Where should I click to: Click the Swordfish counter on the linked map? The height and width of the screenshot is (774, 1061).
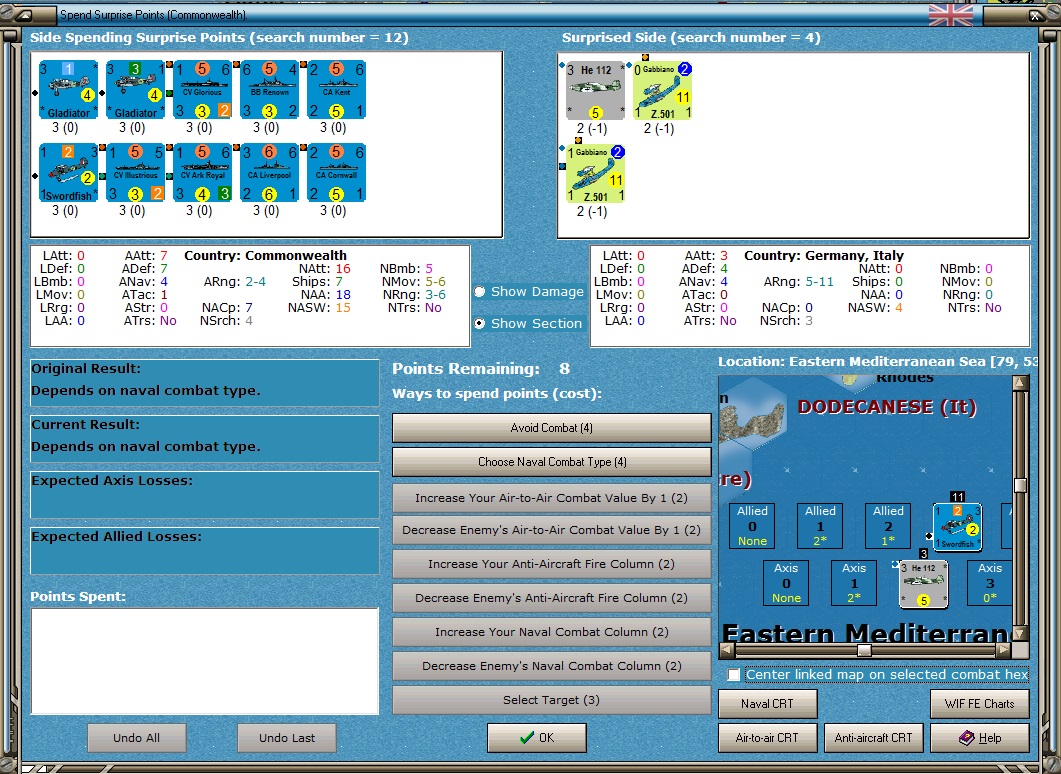(x=957, y=527)
